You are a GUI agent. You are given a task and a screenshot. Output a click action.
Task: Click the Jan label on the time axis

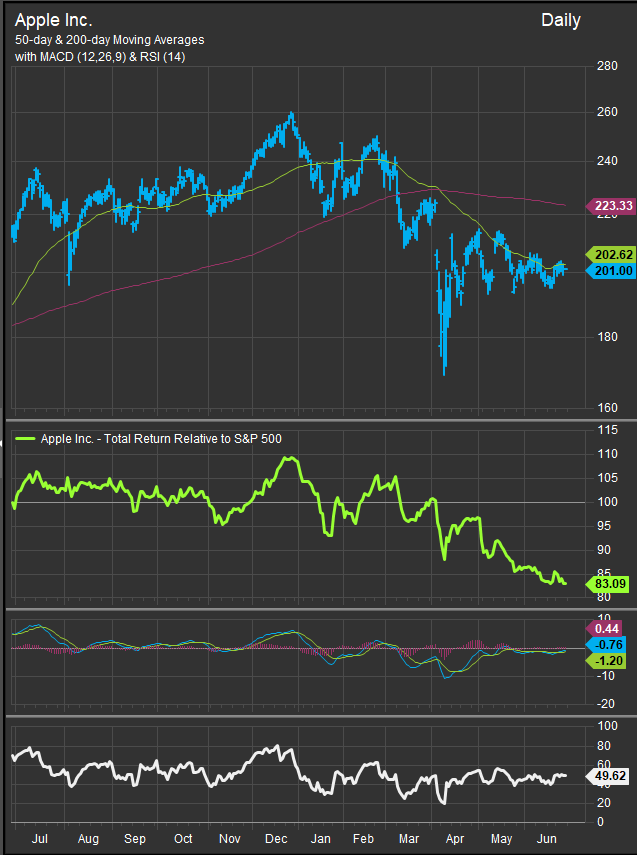click(320, 838)
